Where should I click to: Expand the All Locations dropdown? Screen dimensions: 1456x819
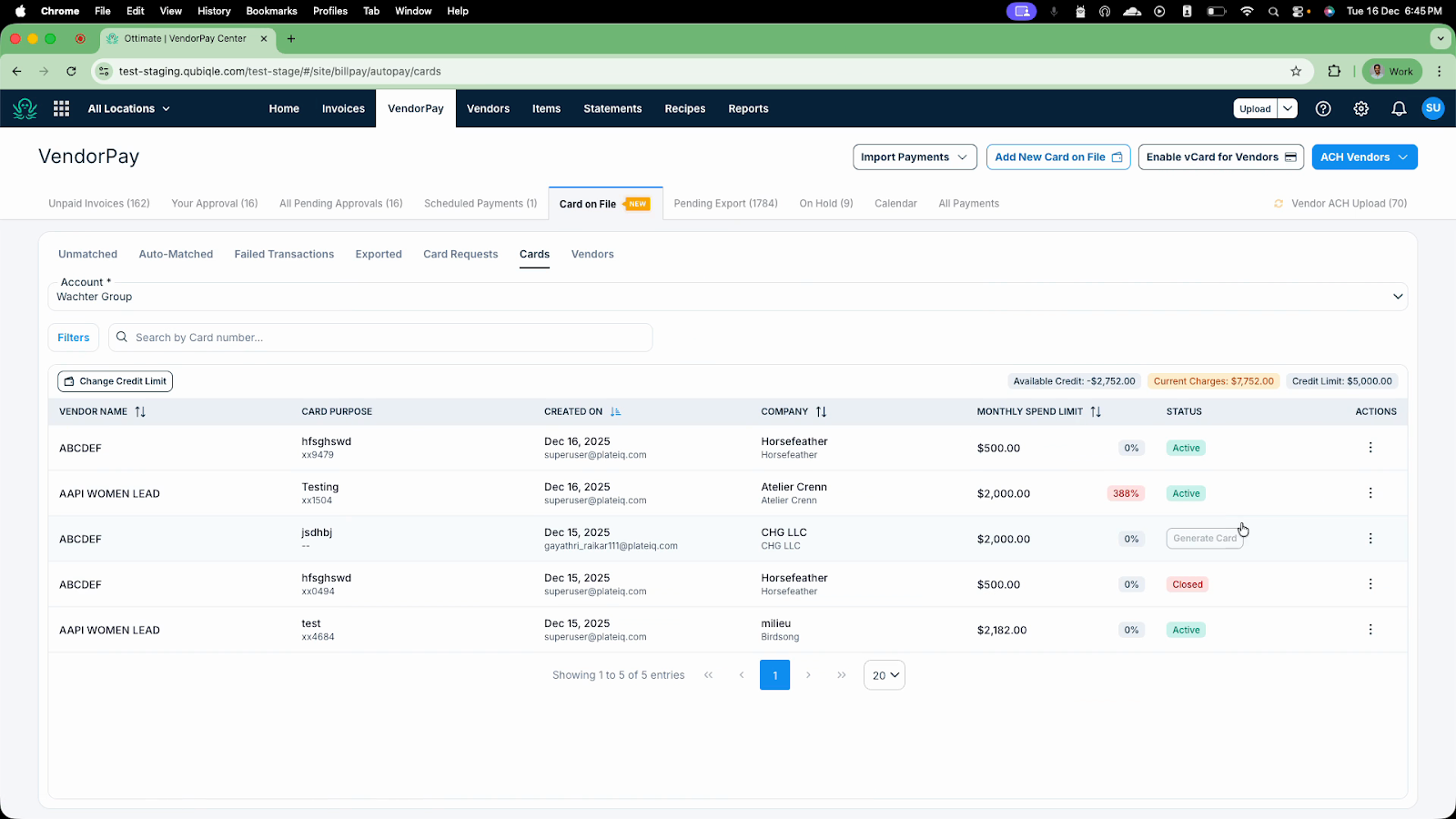click(128, 108)
